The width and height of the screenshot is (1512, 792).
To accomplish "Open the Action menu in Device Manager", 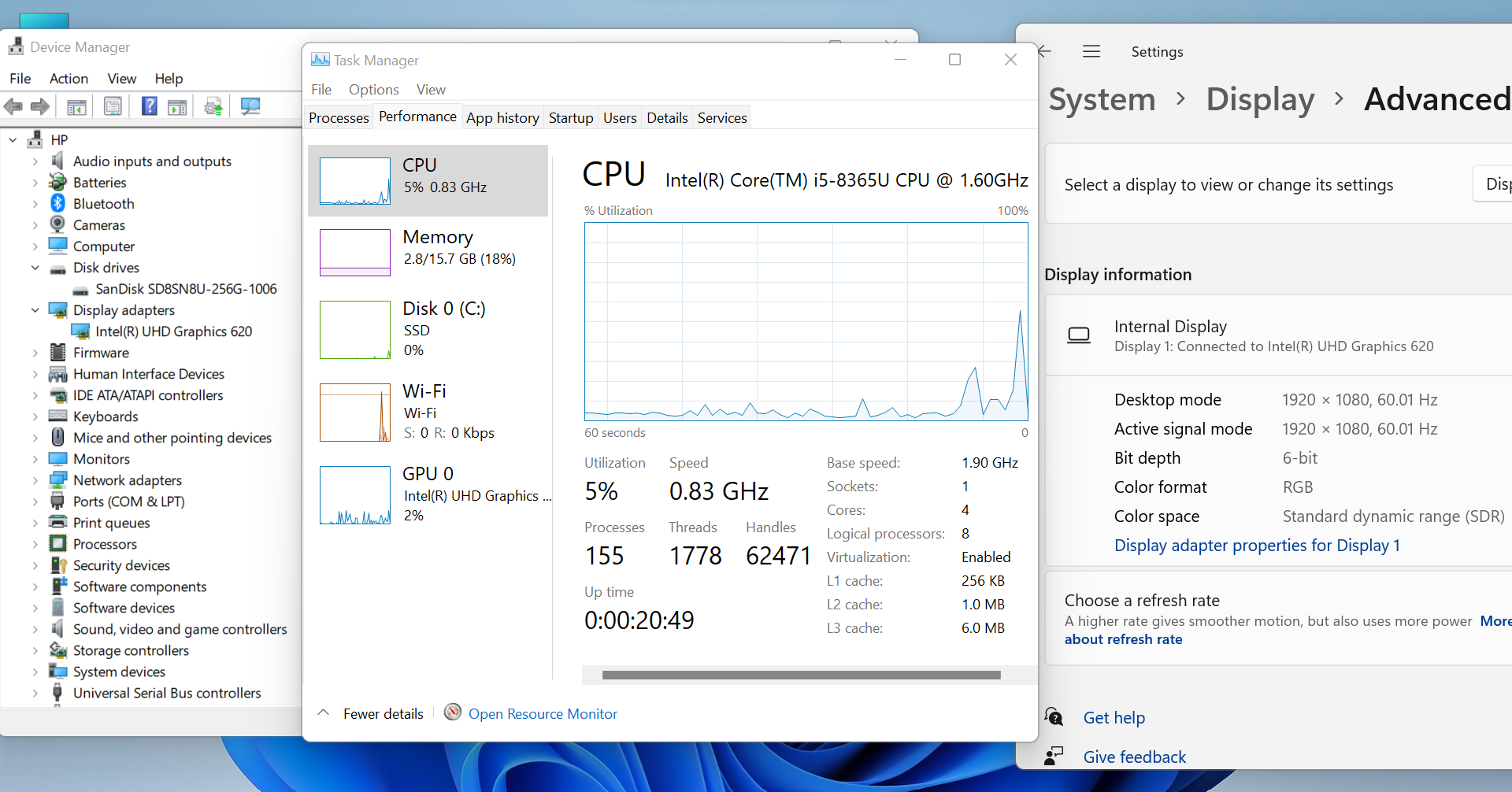I will click(69, 79).
